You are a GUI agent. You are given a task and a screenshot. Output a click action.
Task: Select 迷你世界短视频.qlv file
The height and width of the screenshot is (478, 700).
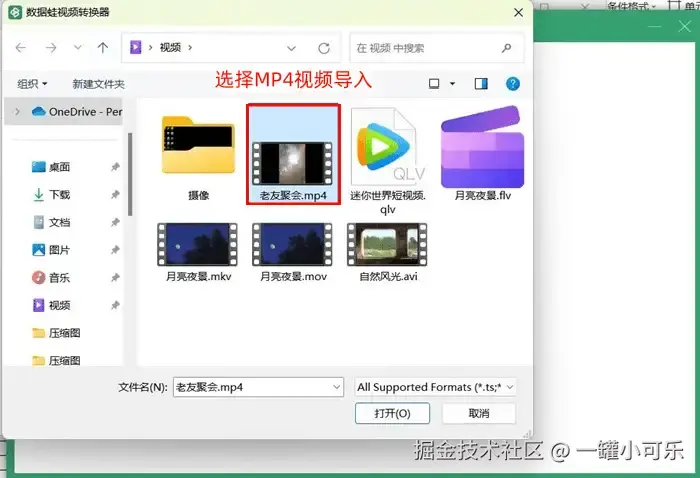tap(388, 161)
